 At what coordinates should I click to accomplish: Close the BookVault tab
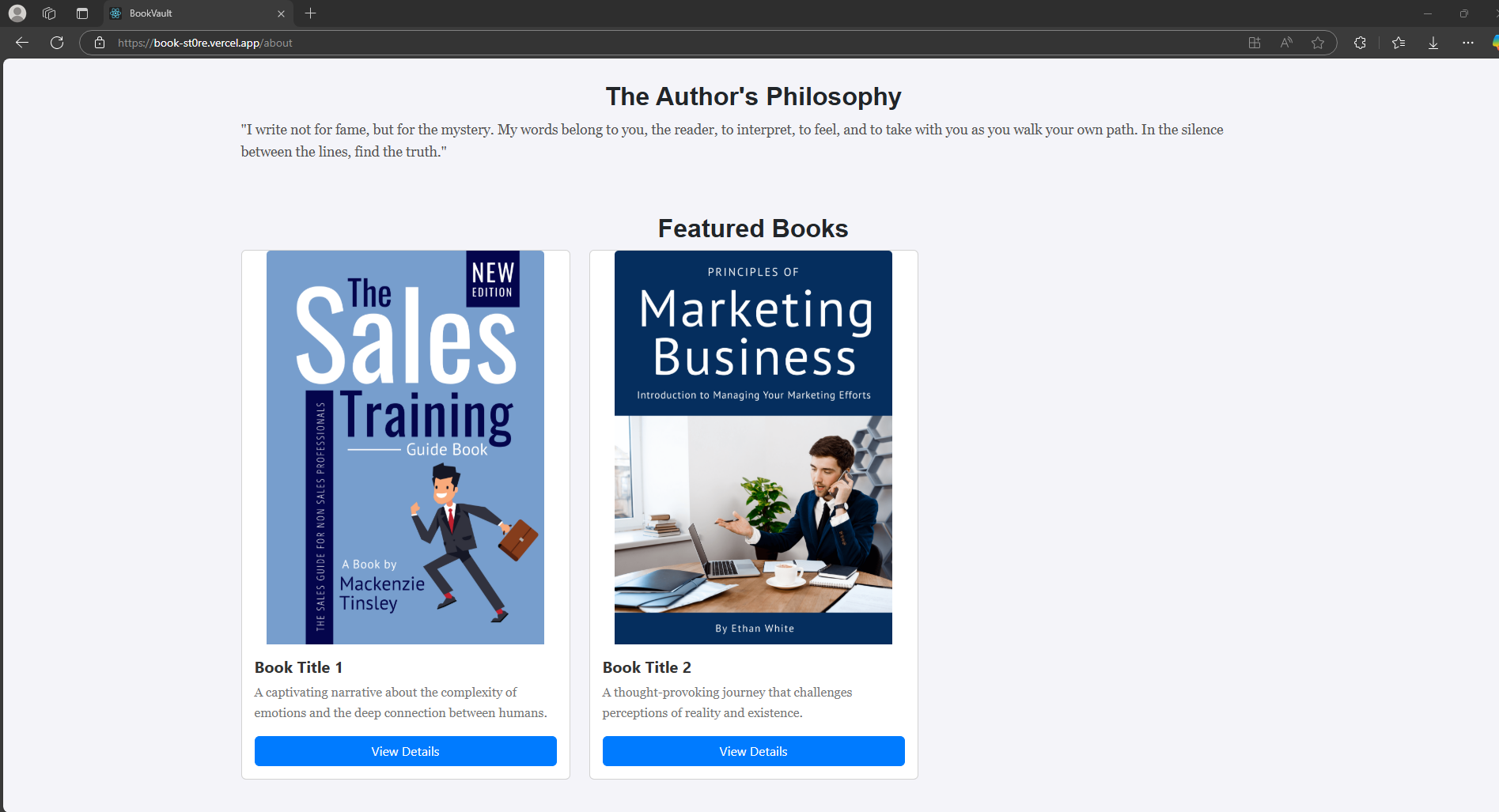point(281,13)
